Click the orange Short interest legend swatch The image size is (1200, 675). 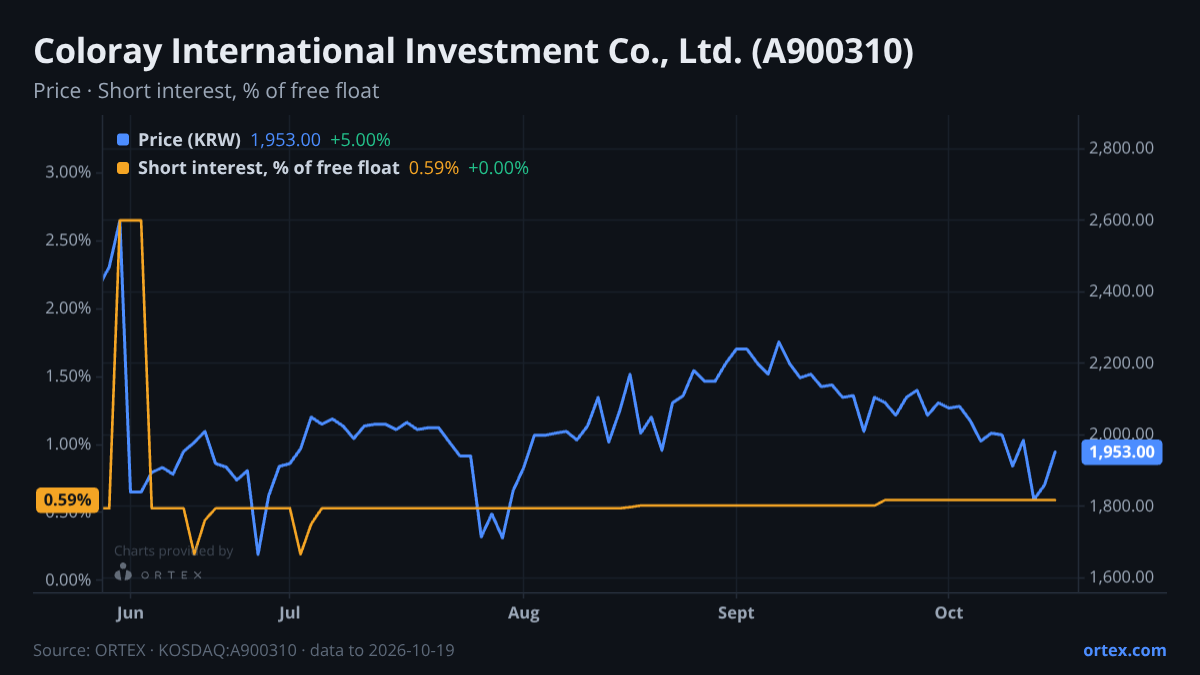tap(123, 168)
